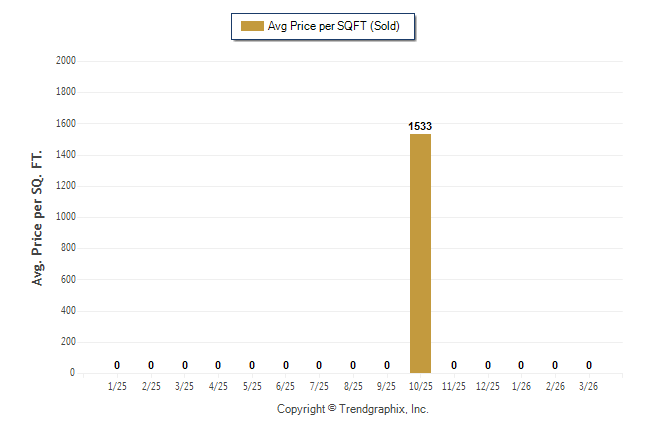Select the 3/26 x-axis label
The width and height of the screenshot is (646, 434).
[x=589, y=386]
